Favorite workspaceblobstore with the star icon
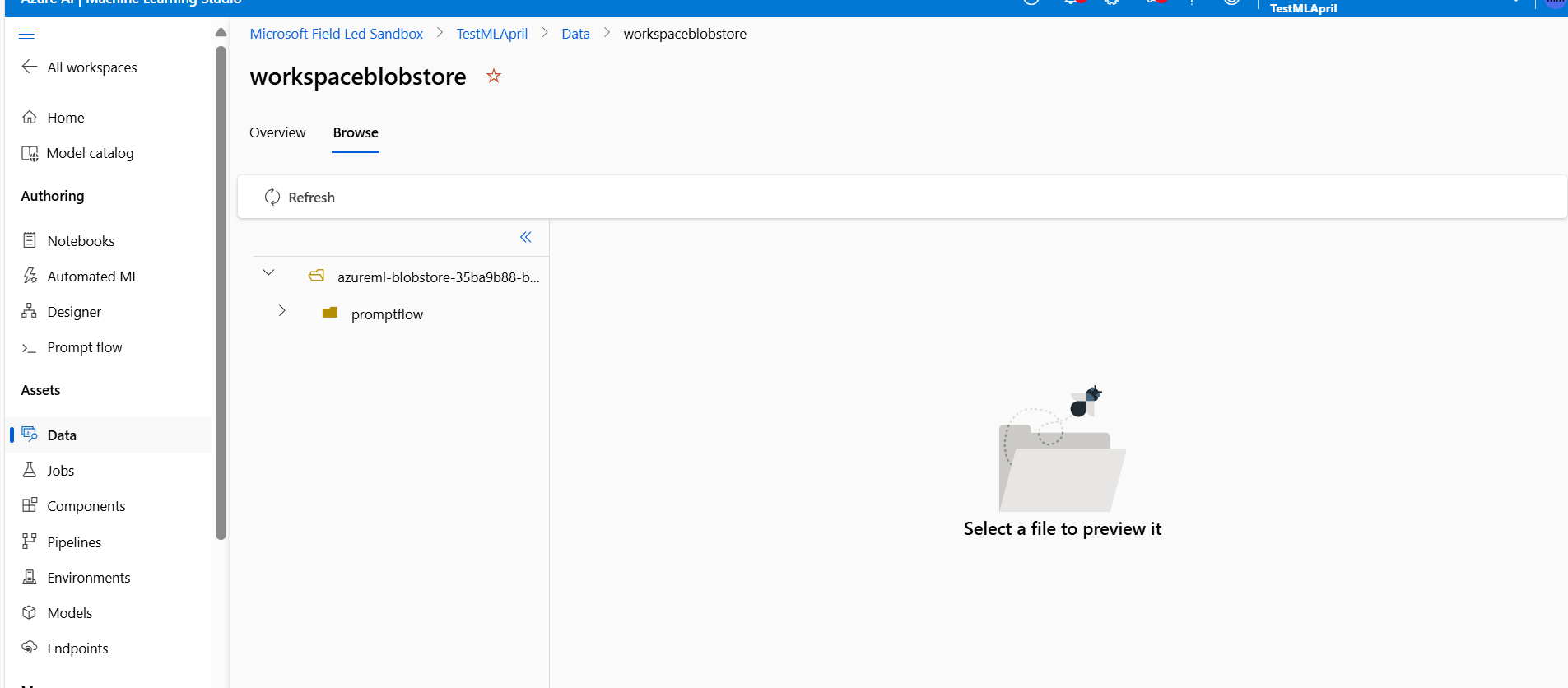This screenshot has width=1568, height=688. click(494, 76)
